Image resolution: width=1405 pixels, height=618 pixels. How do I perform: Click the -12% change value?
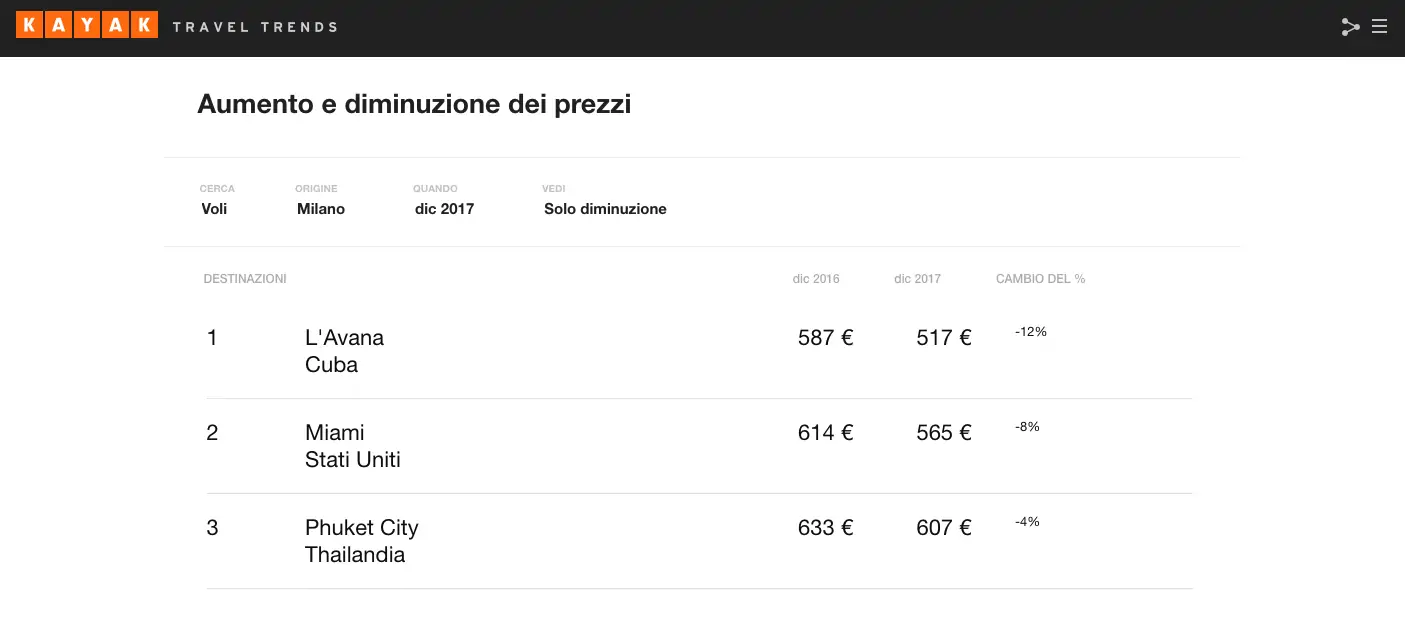(1030, 332)
